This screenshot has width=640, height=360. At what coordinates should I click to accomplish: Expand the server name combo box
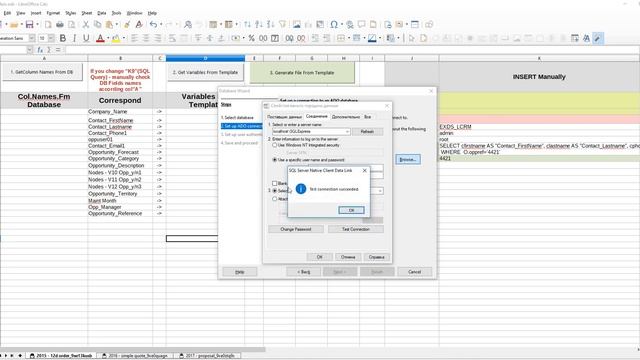click(x=347, y=131)
